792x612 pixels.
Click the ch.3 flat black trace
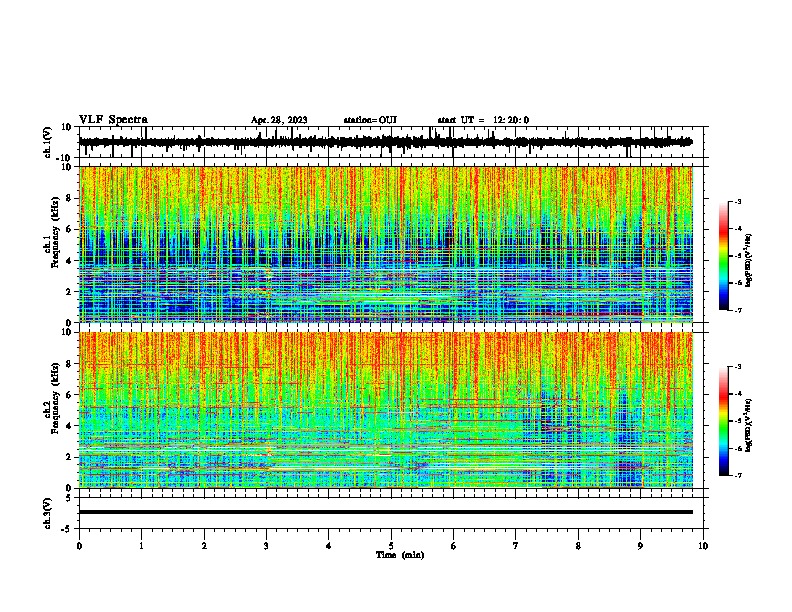(x=386, y=512)
